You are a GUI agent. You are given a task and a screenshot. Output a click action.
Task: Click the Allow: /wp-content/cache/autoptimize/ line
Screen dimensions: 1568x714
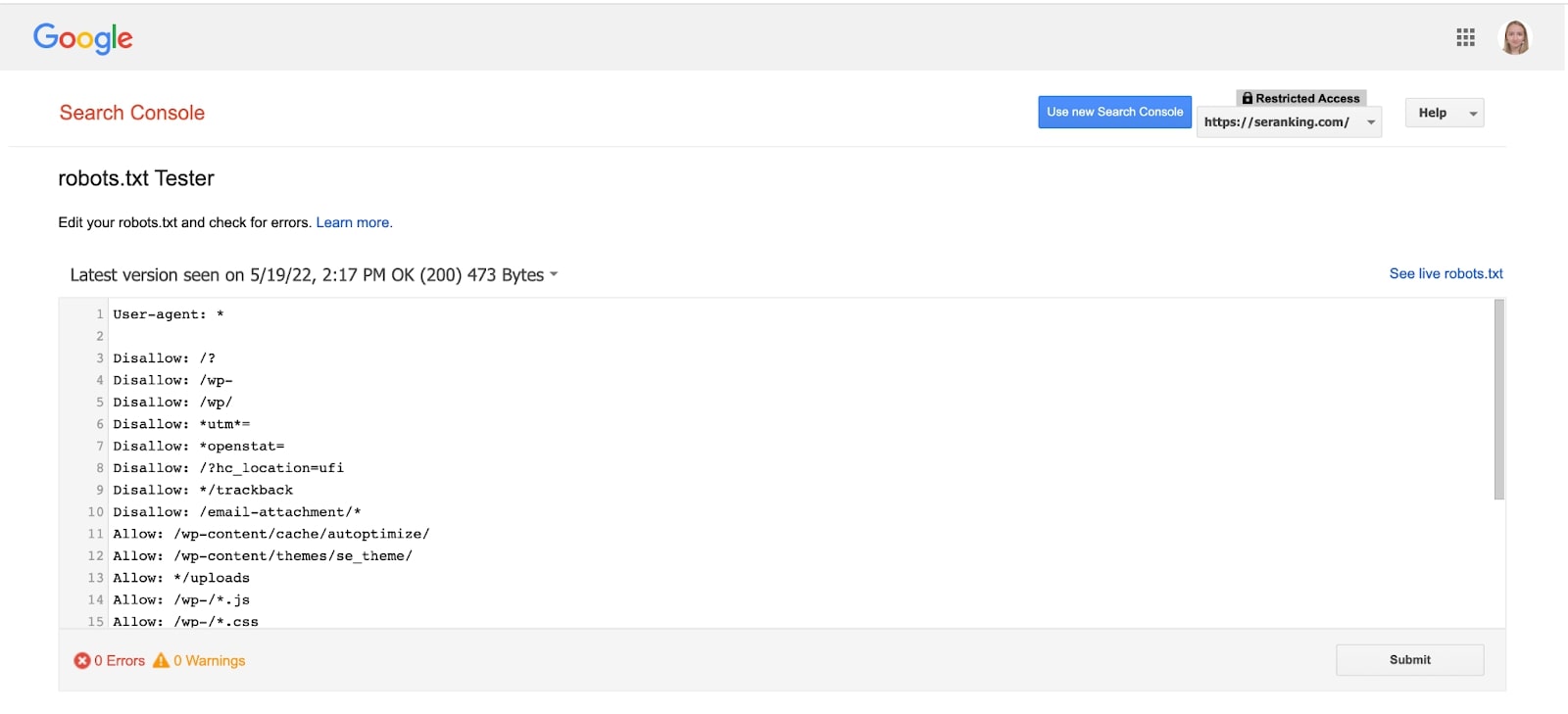pyautogui.click(x=271, y=534)
